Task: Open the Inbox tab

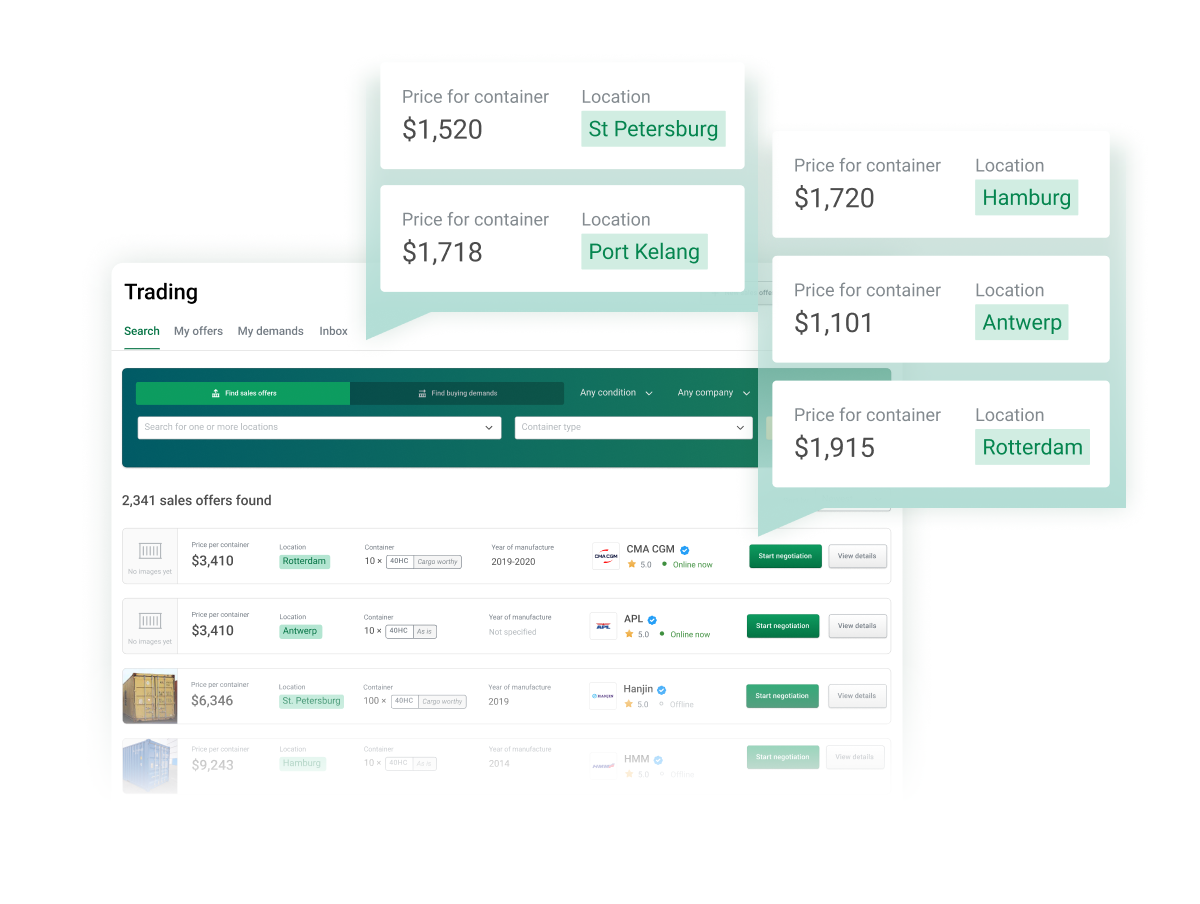Action: pos(333,331)
